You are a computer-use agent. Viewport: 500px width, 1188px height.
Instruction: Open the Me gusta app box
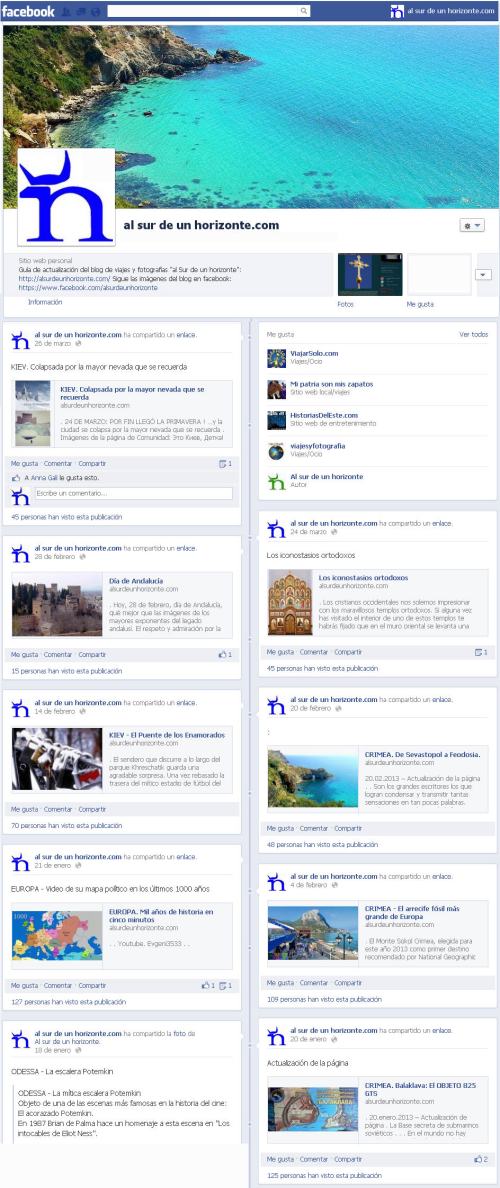click(x=439, y=274)
